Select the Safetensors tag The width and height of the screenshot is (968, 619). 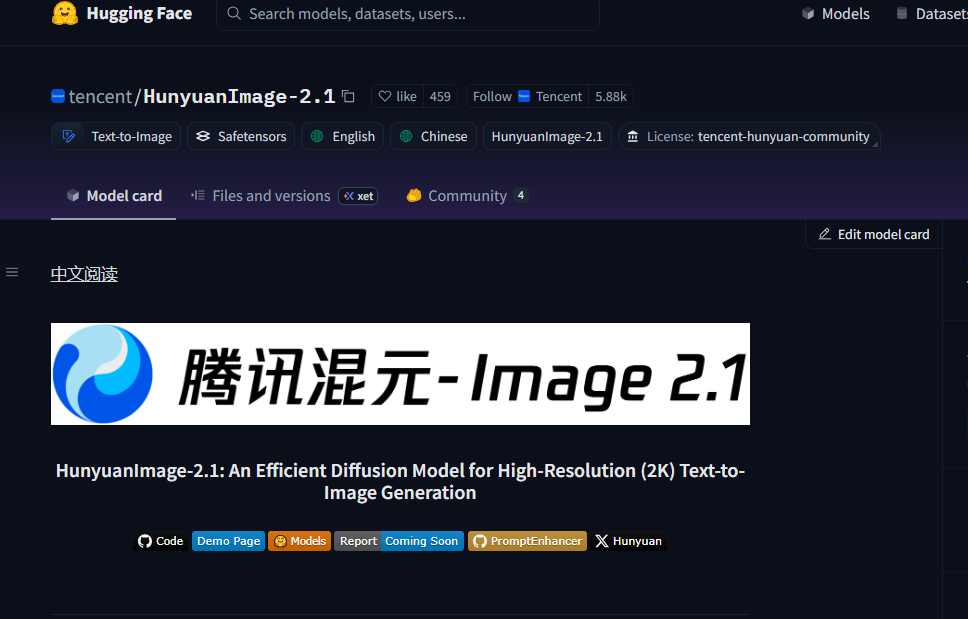point(241,136)
